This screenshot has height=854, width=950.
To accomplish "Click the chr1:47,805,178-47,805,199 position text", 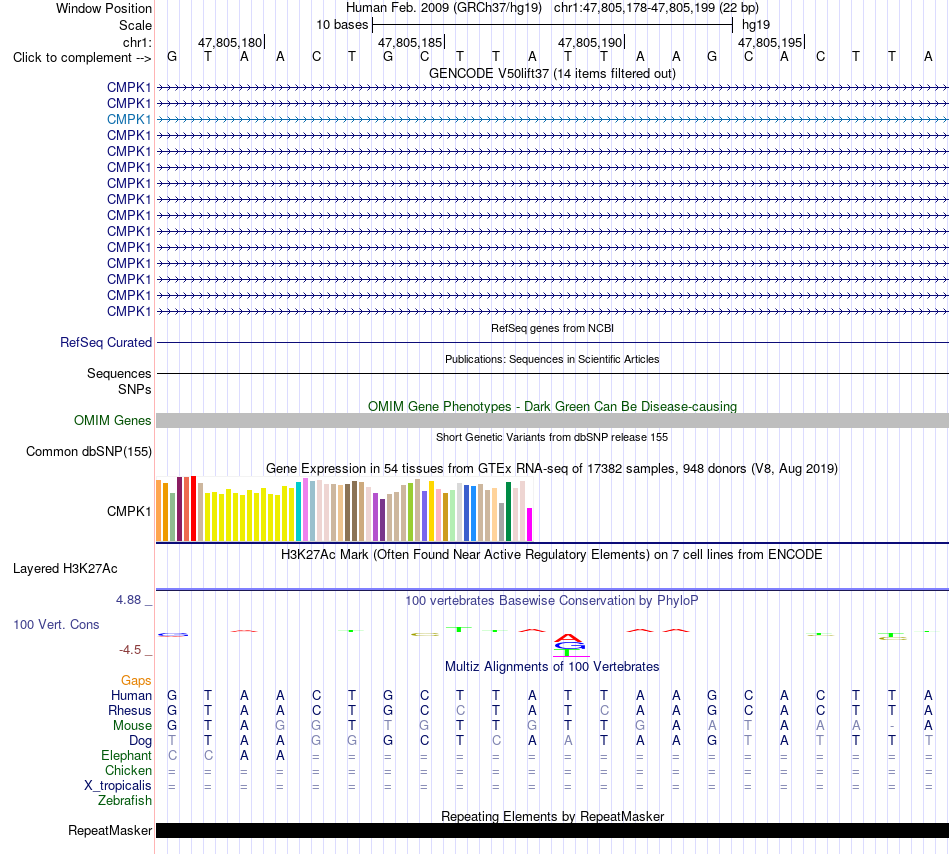I will coord(656,8).
